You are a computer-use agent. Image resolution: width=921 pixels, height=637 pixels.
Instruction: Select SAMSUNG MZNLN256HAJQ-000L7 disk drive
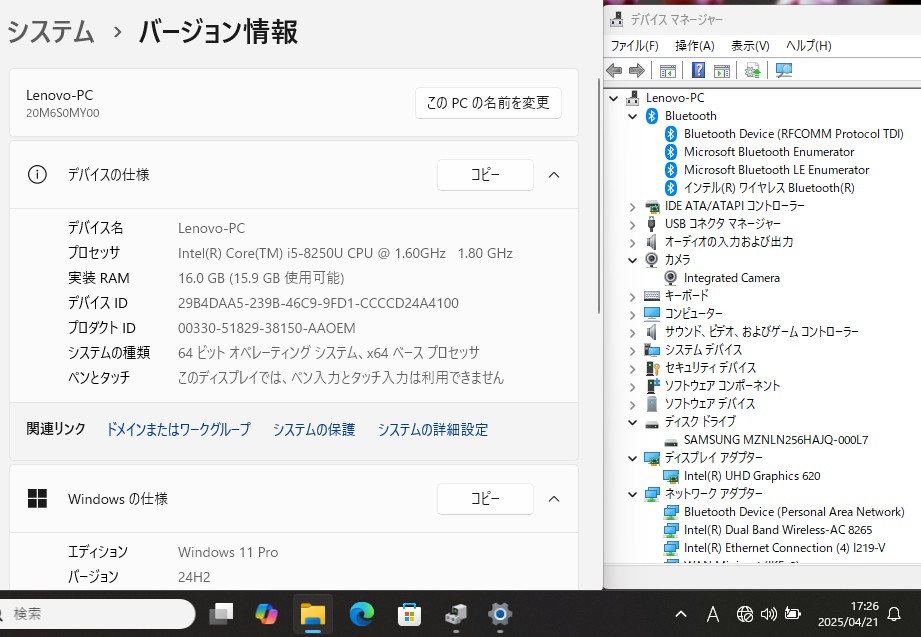tap(775, 440)
